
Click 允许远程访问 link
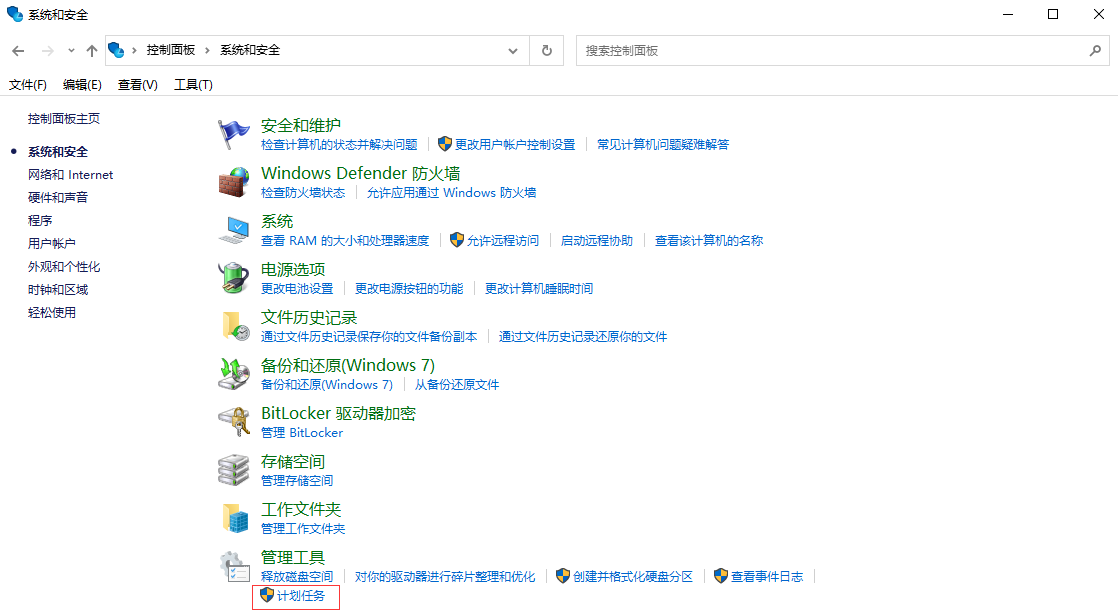pyautogui.click(x=503, y=240)
